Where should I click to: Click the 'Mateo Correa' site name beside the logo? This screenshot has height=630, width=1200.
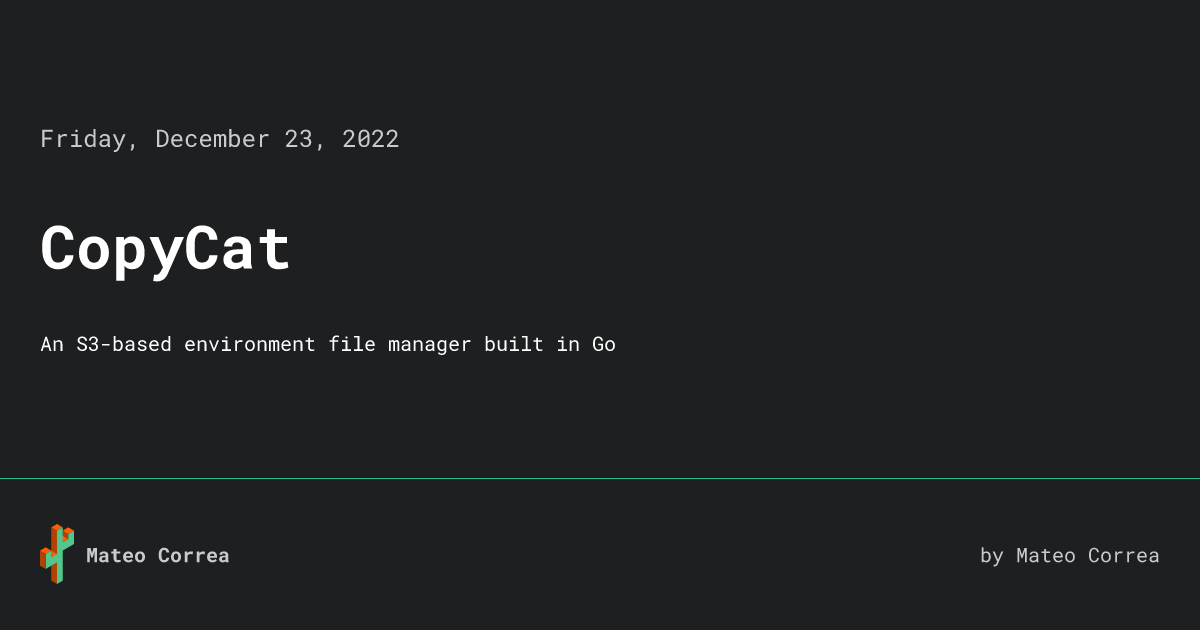pos(157,555)
